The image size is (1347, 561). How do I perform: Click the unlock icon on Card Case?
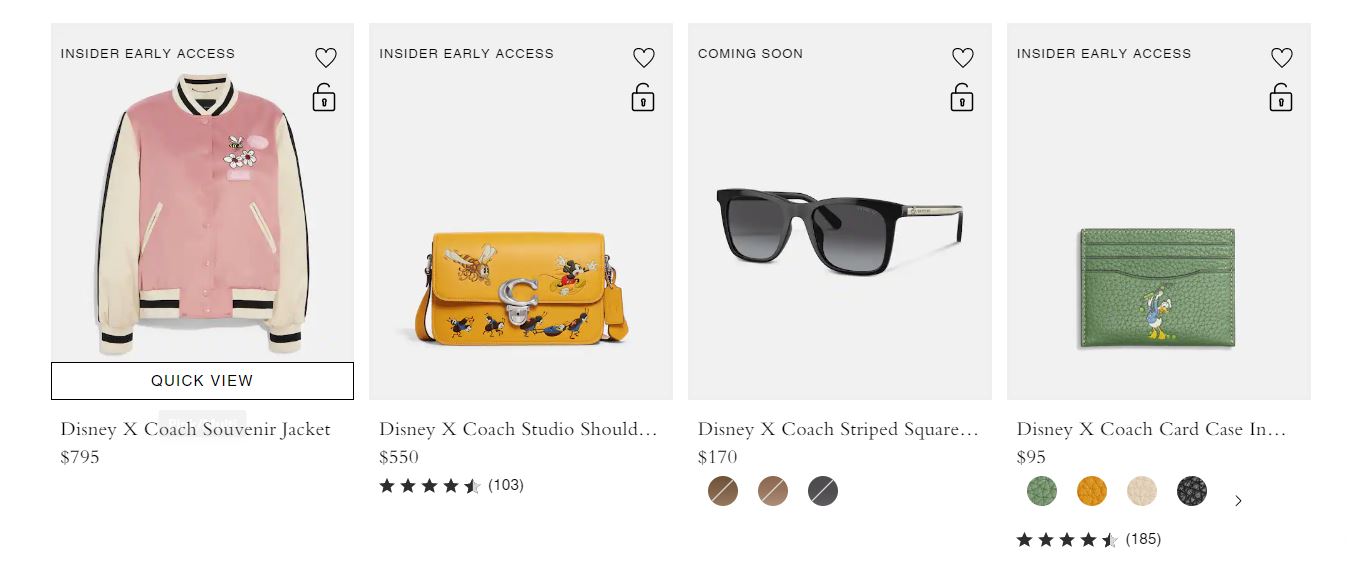(1281, 98)
